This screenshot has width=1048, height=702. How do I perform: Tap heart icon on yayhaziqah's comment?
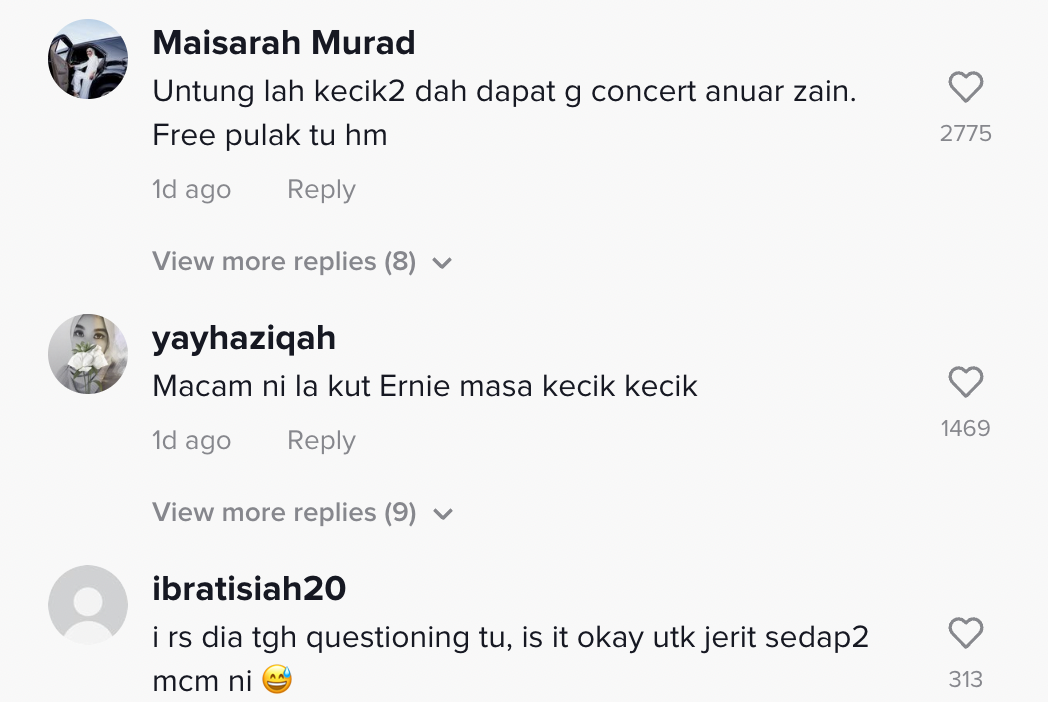click(x=965, y=382)
